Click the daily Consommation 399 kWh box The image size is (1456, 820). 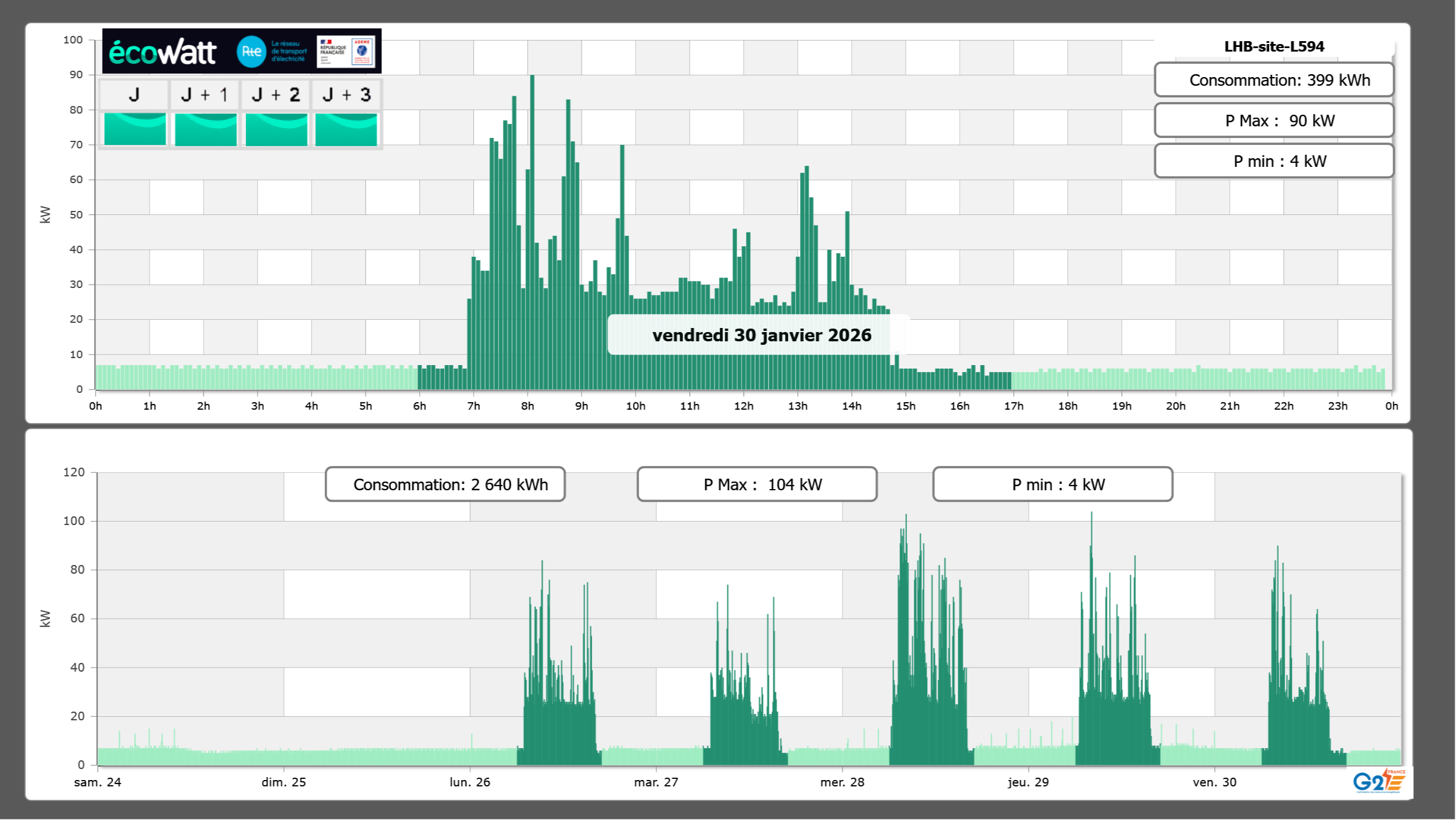tap(1273, 80)
